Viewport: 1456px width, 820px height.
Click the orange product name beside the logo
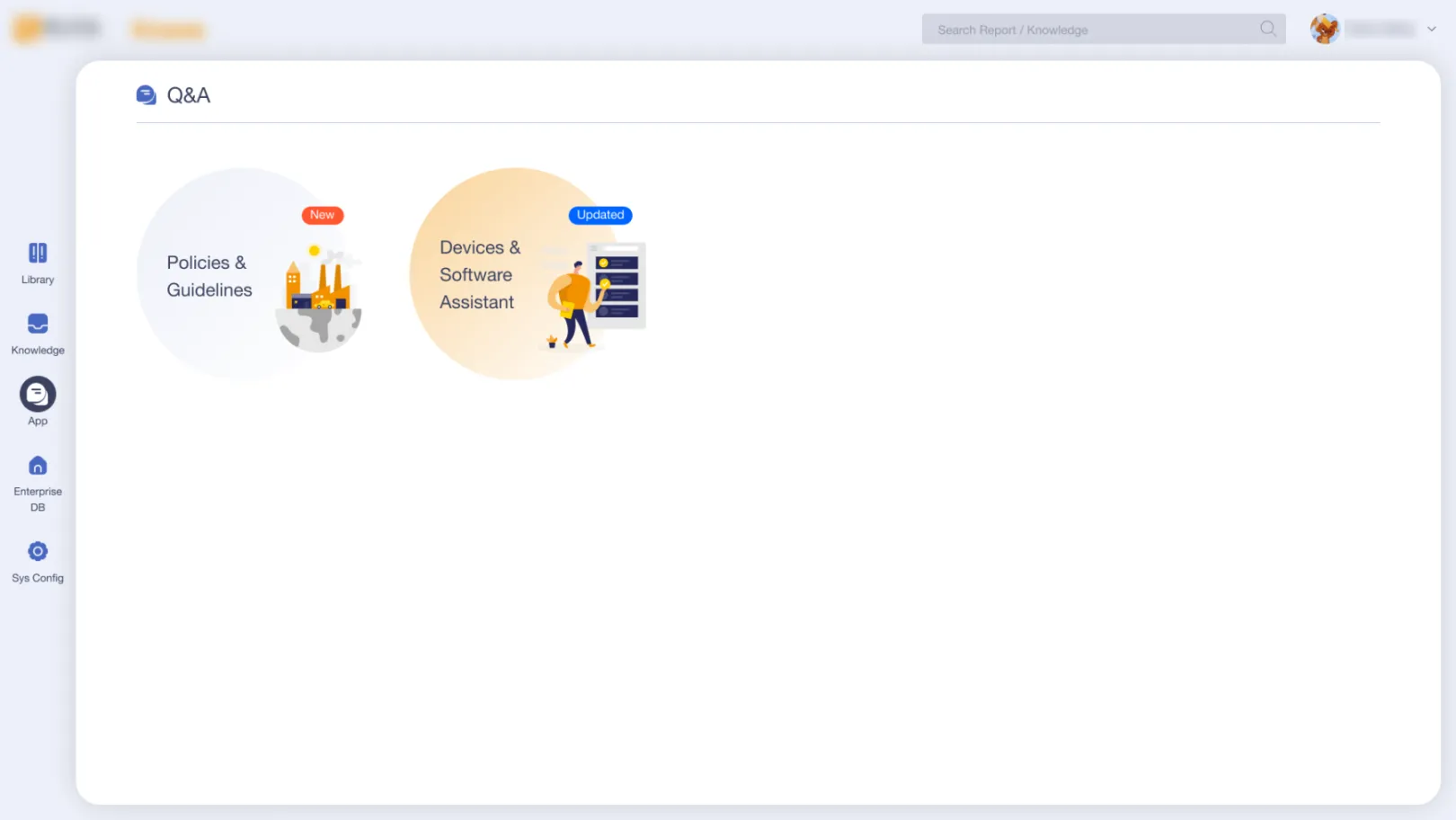168,31
